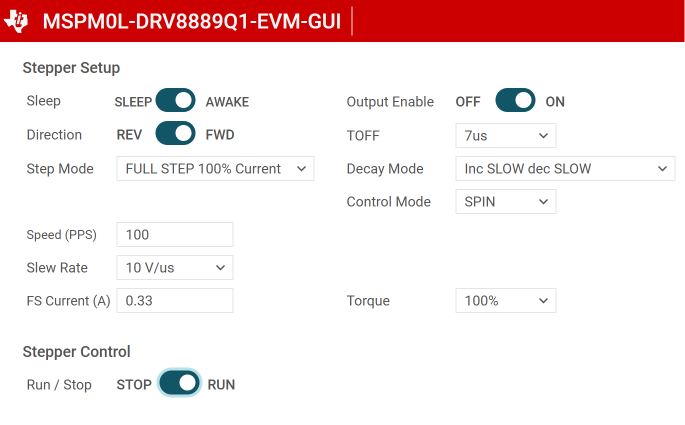Click the FWD label text
Image resolution: width=685 pixels, height=425 pixels.
[x=220, y=135]
